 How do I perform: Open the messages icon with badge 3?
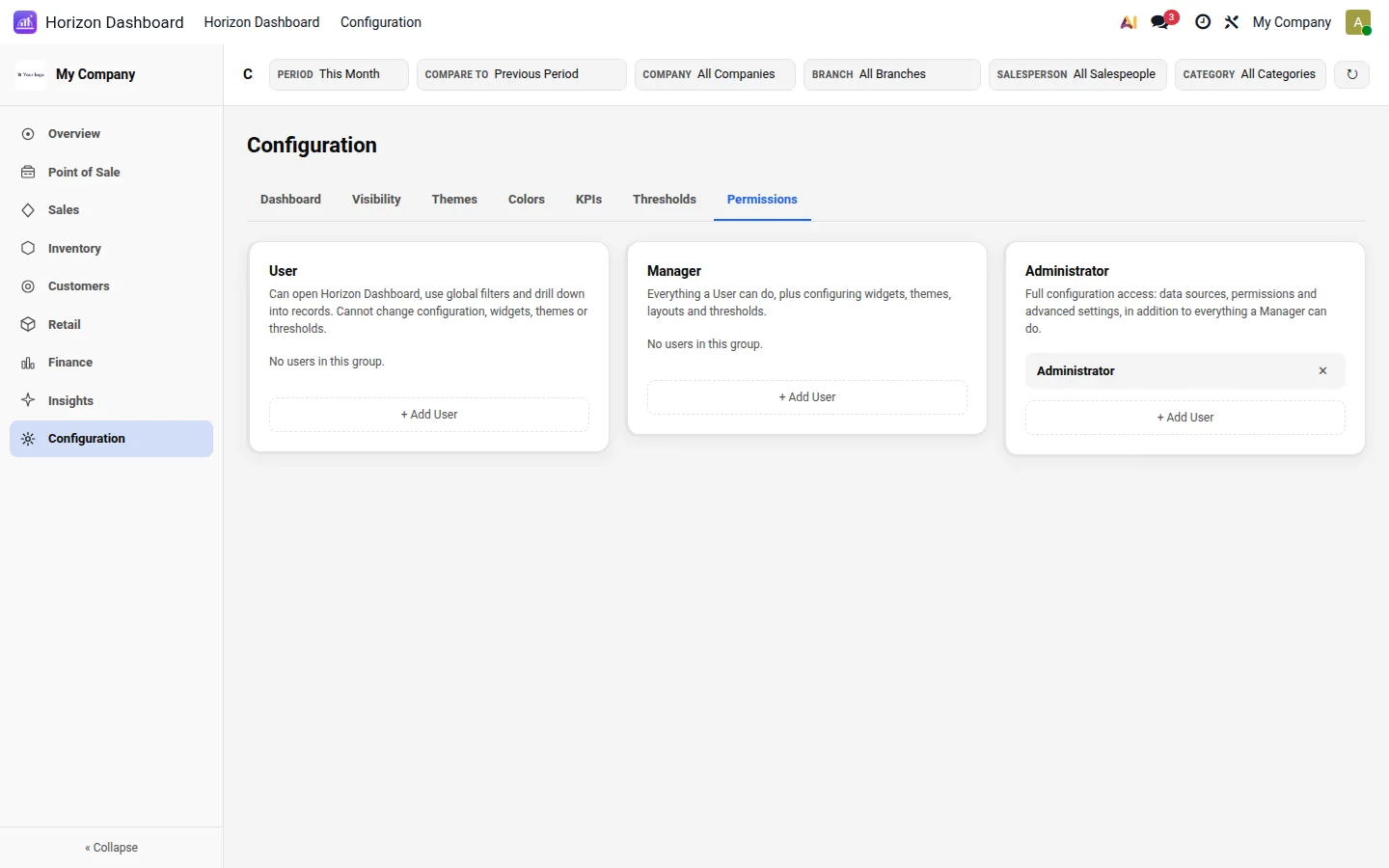(x=1164, y=21)
